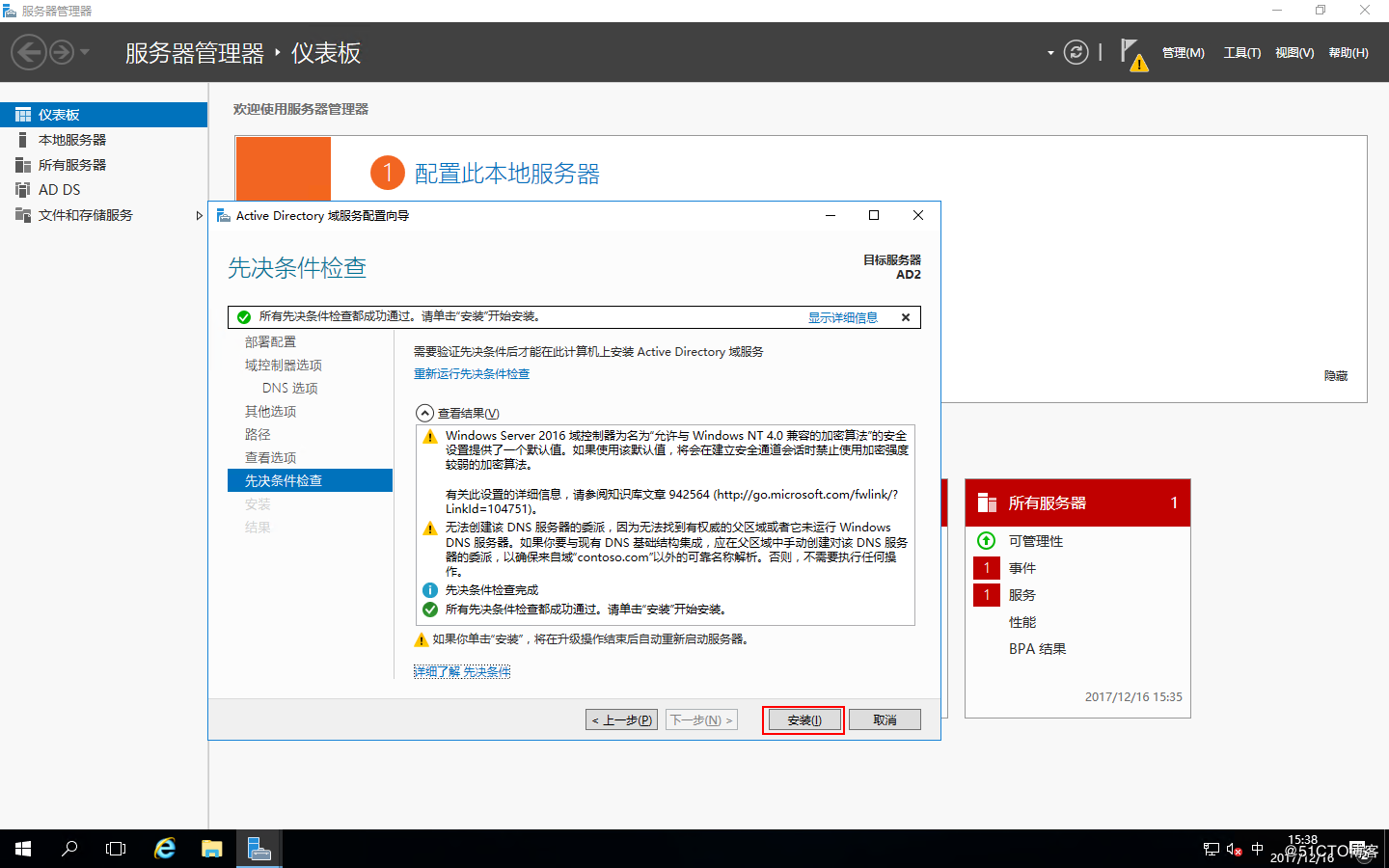Open the notifications flag with warning
1389x868 pixels.
point(1133,54)
